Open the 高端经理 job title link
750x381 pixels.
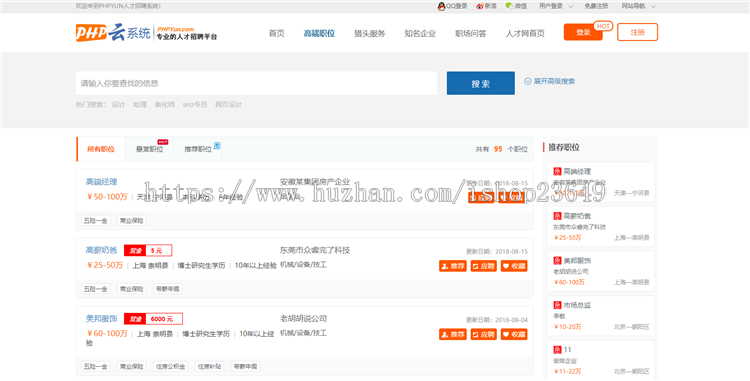click(101, 182)
